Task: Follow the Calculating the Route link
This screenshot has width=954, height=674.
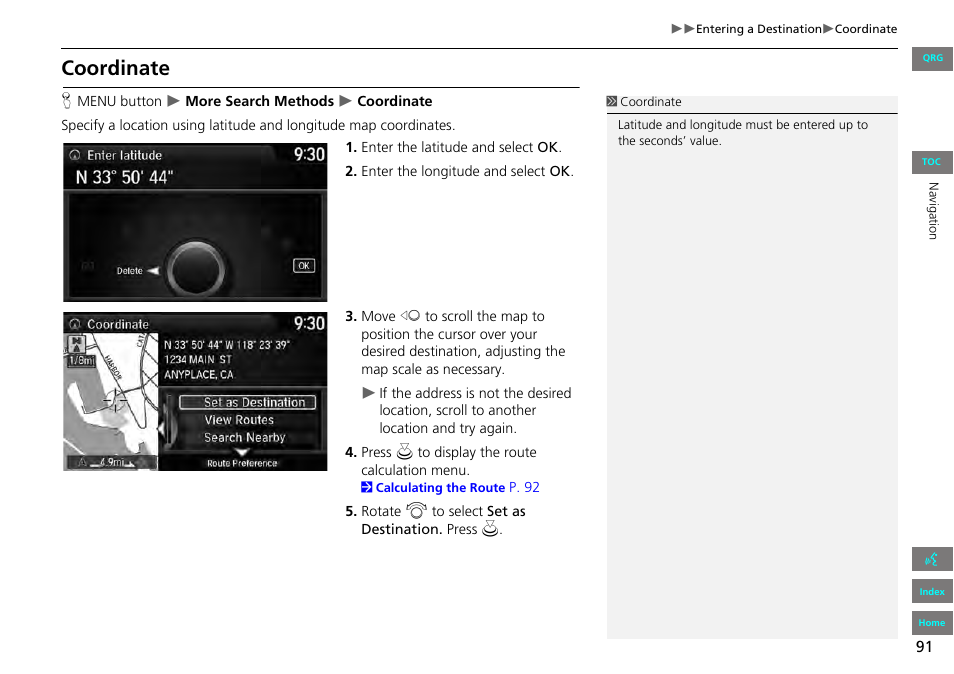Action: tap(457, 487)
